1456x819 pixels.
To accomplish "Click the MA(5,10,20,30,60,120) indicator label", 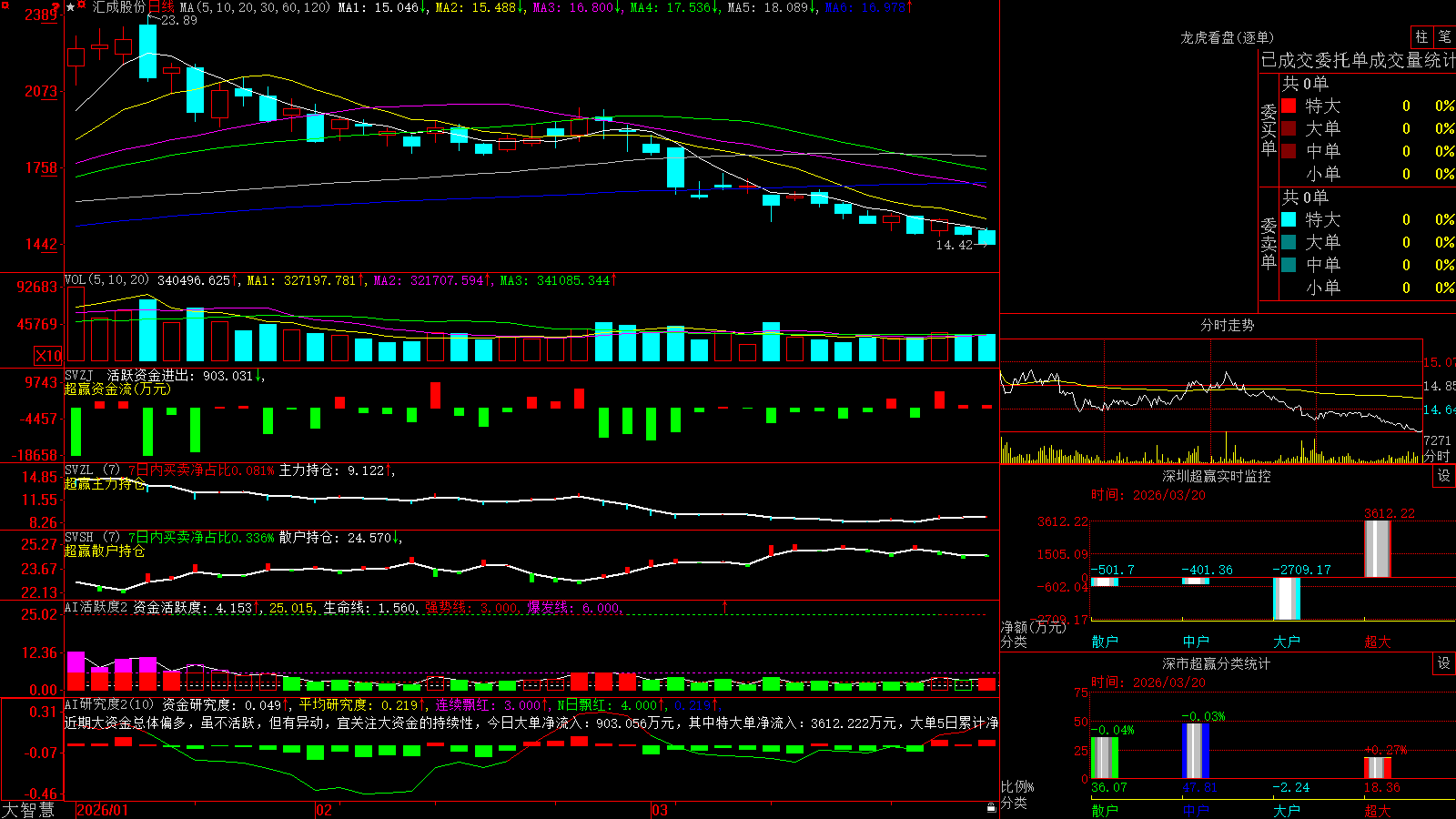I will (x=255, y=7).
